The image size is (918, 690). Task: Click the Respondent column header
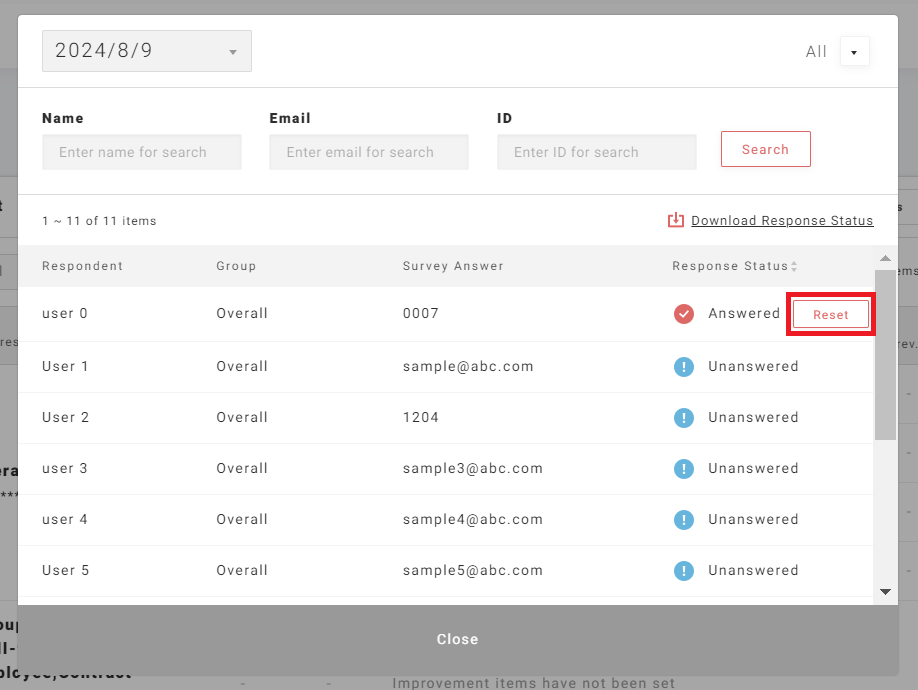(x=83, y=266)
